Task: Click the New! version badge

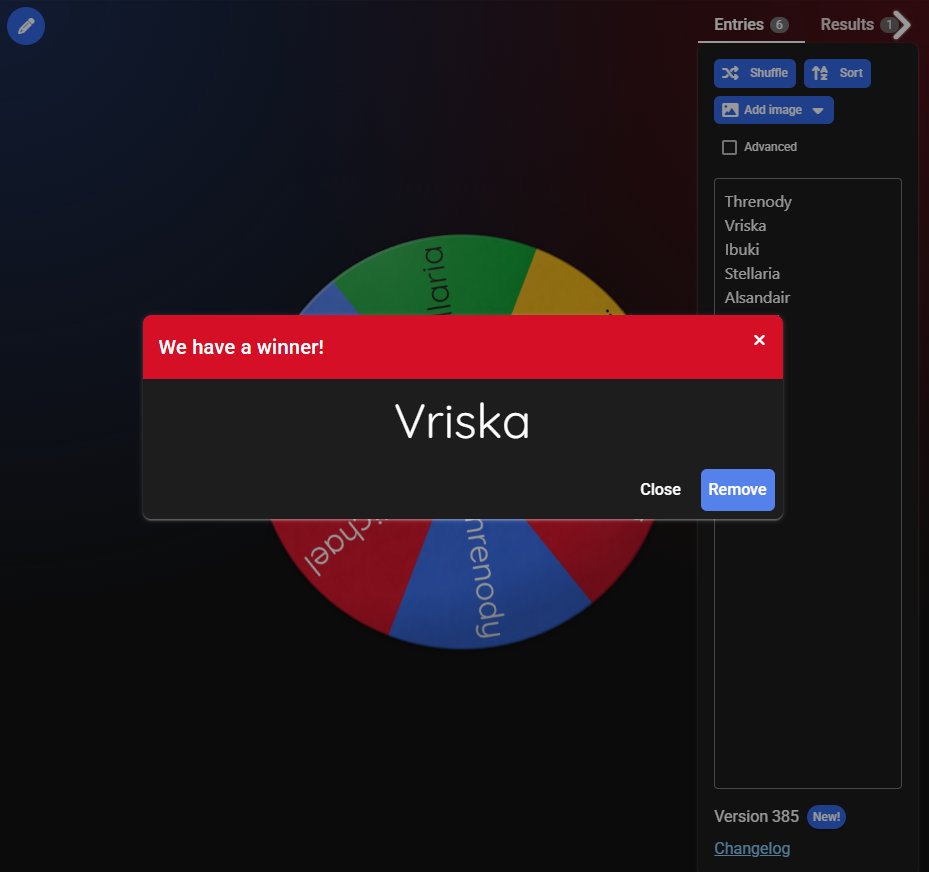Action: click(x=826, y=817)
